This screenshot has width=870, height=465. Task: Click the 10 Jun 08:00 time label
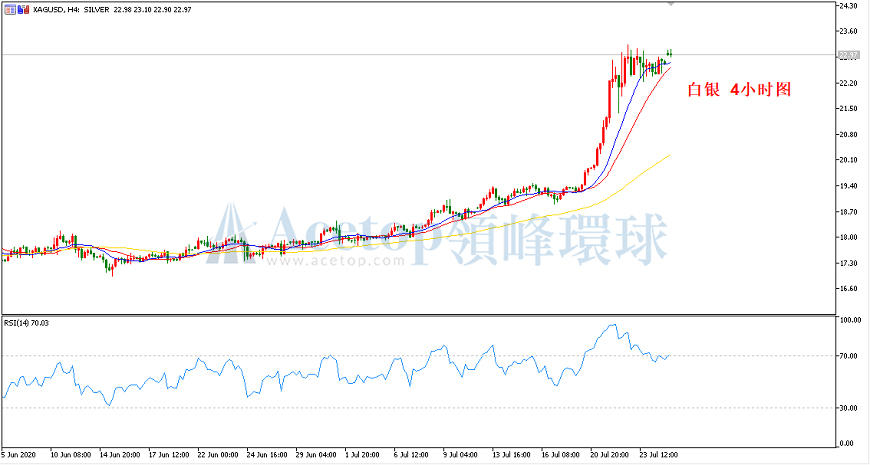[x=71, y=455]
